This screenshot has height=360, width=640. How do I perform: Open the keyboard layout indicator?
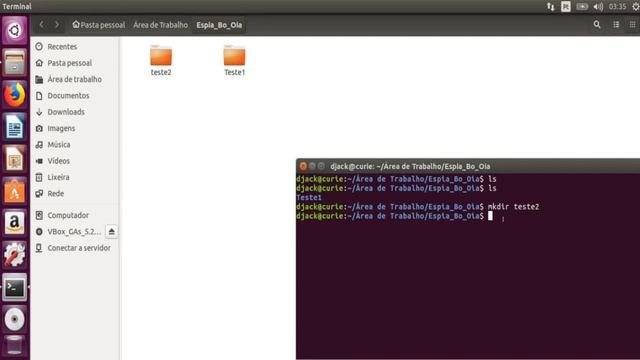coord(566,7)
